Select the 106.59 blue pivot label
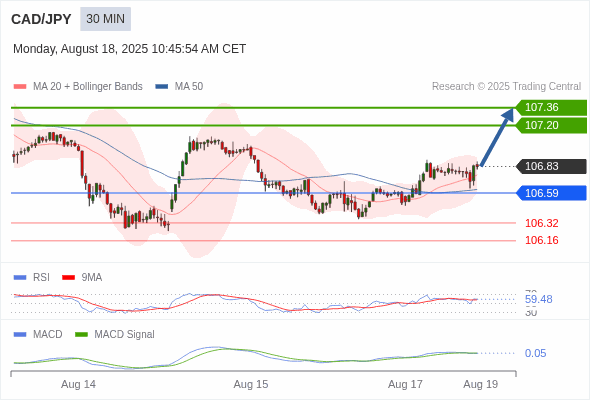This screenshot has height=400, width=590. tap(551, 193)
